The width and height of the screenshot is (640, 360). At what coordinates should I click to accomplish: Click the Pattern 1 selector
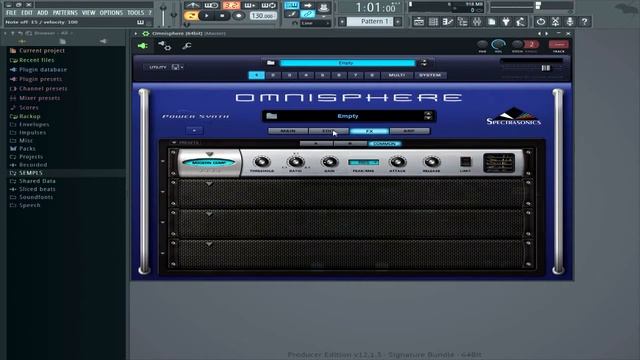[x=370, y=21]
